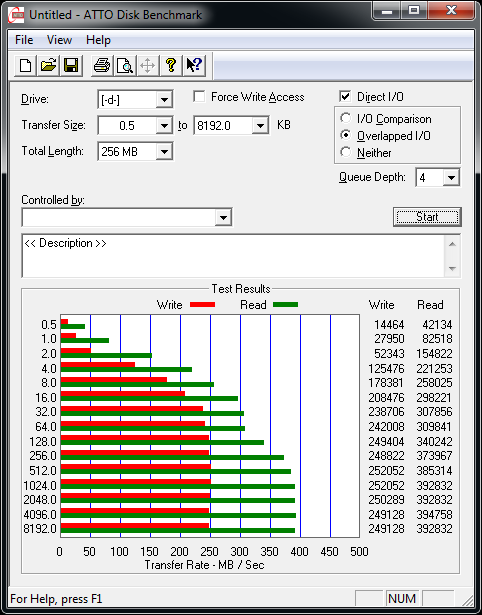
Task: Click the 'For Help, press F1' status text
Action: click(x=56, y=599)
